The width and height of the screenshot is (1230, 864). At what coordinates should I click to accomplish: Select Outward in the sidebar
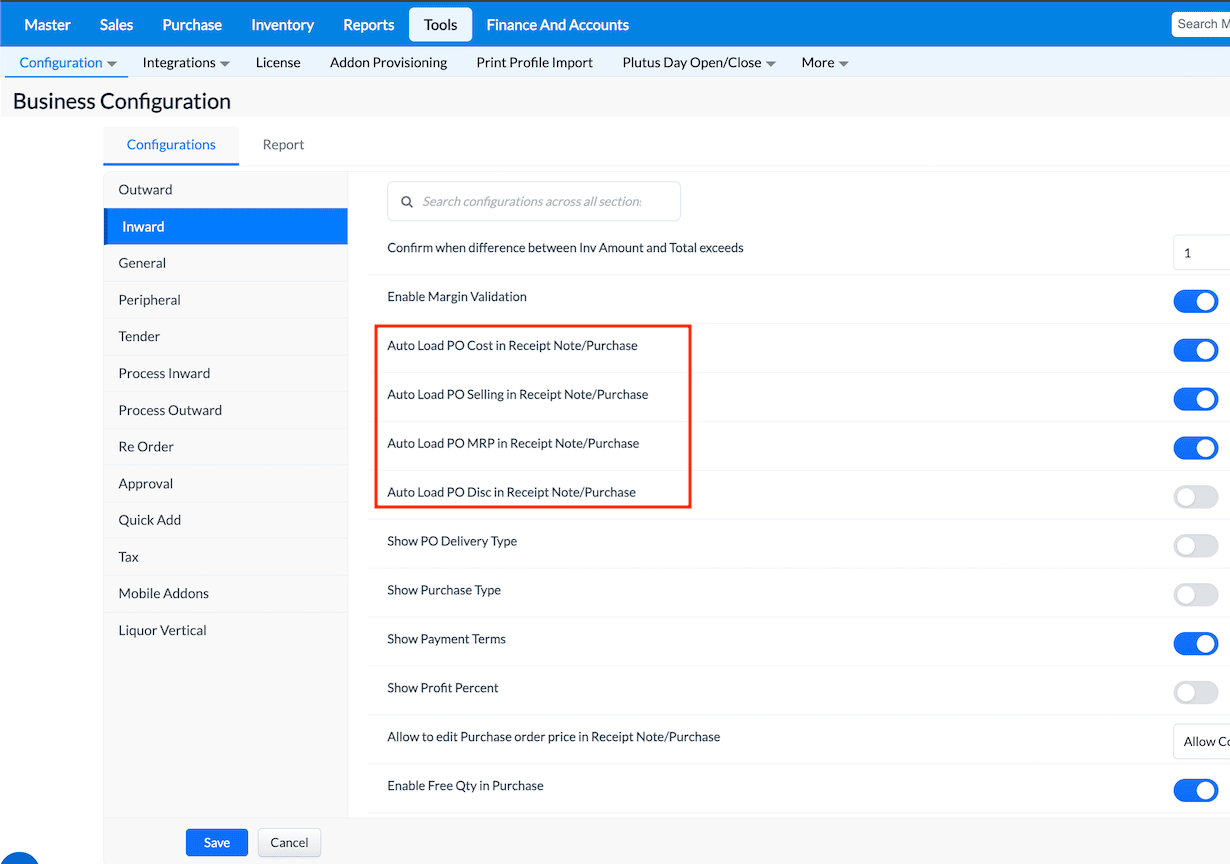point(146,190)
